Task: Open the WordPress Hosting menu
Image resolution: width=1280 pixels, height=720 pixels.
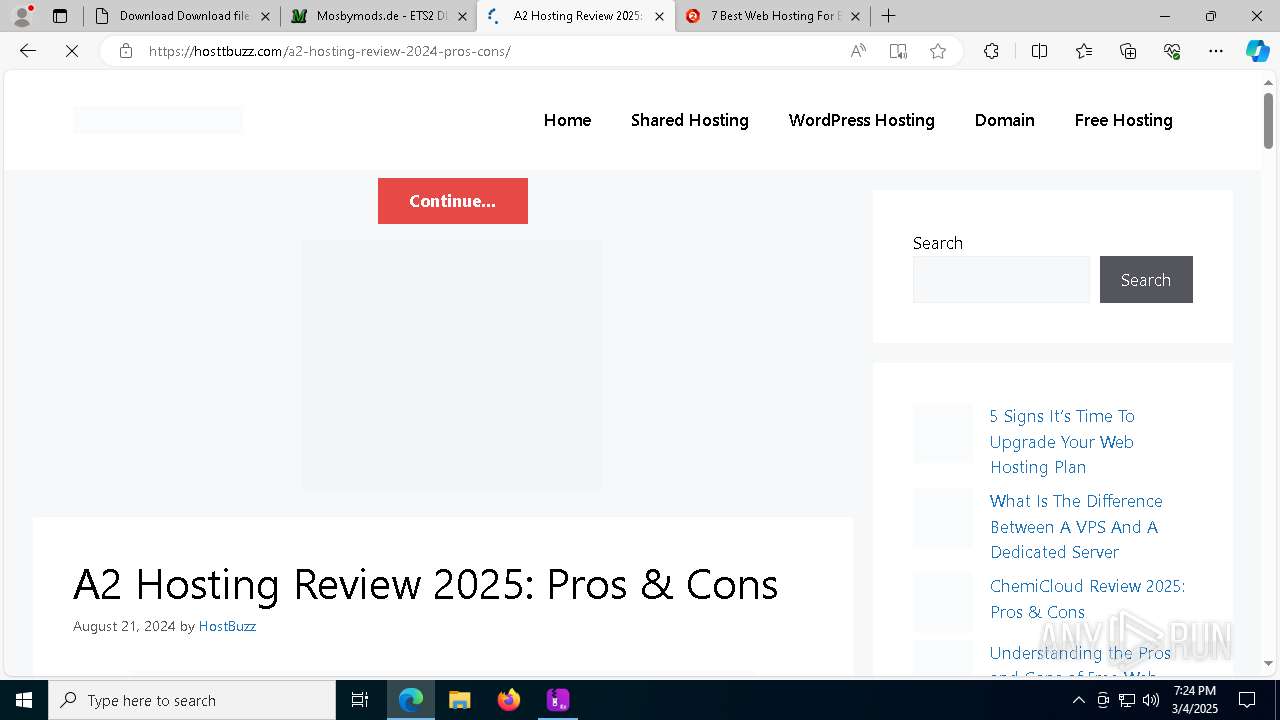Action: coord(861,120)
